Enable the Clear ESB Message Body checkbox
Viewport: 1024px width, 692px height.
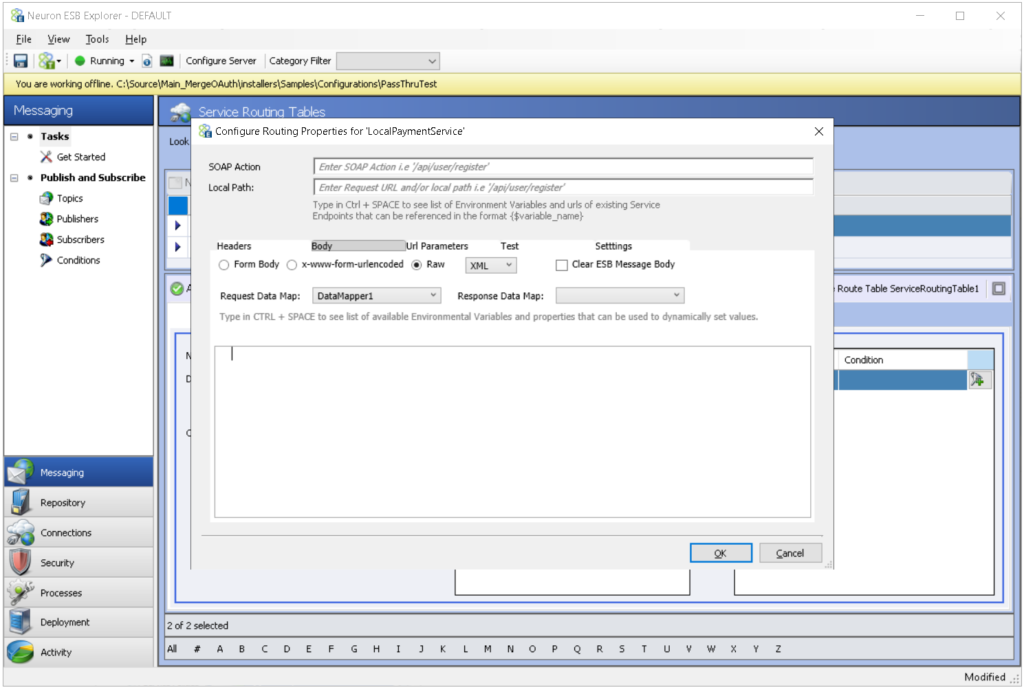(x=559, y=264)
